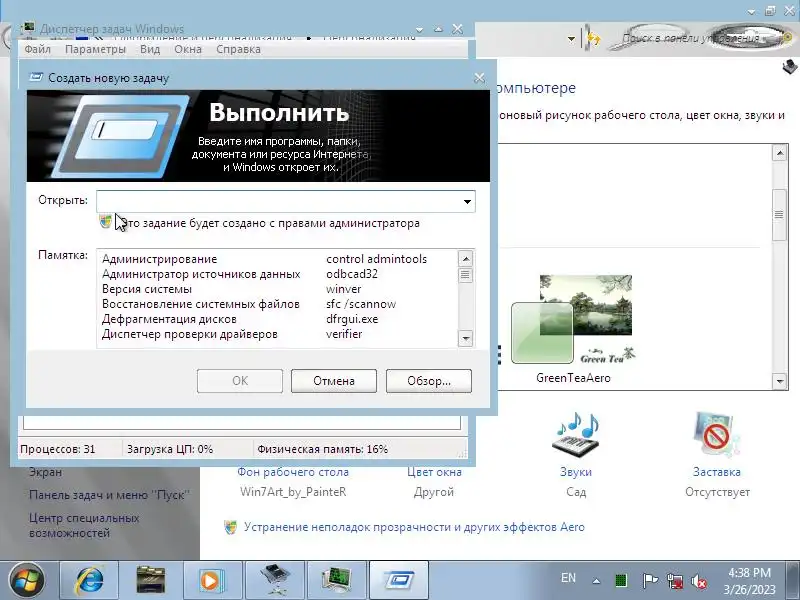Image resolution: width=800 pixels, height=600 pixels.
Task: Click the disabled OK button
Action: click(x=240, y=381)
